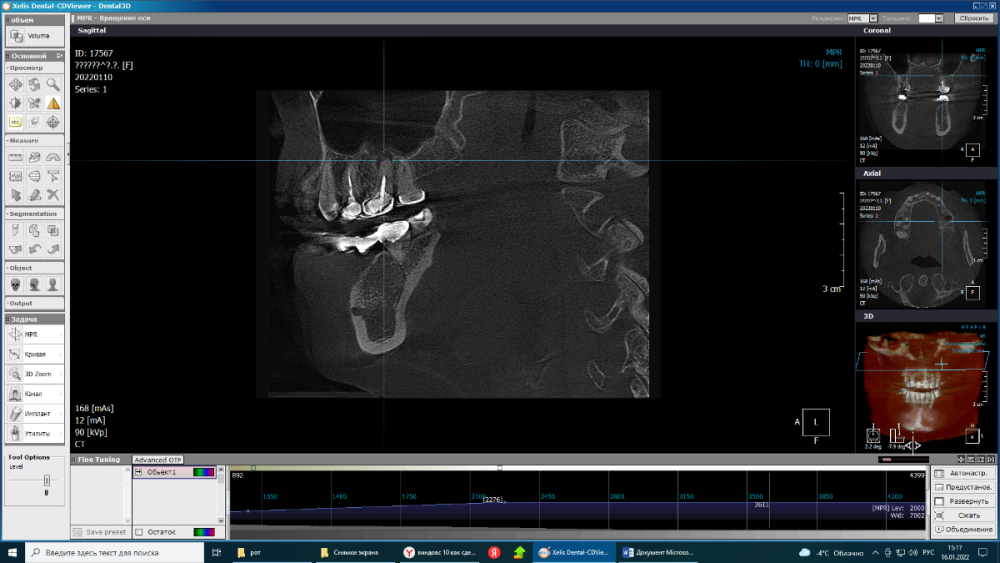
Task: Click the Level slider in Tool Options
Action: tap(46, 480)
